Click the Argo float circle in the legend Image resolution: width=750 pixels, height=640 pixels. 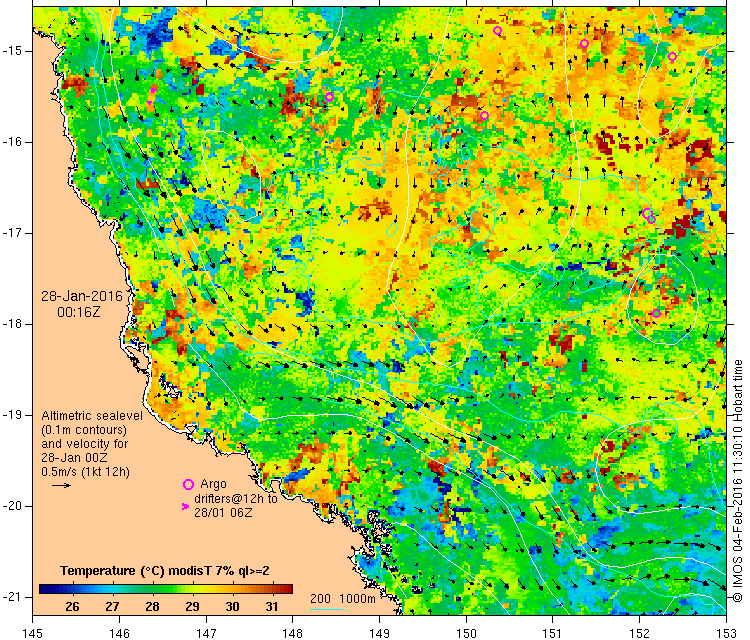tap(188, 485)
